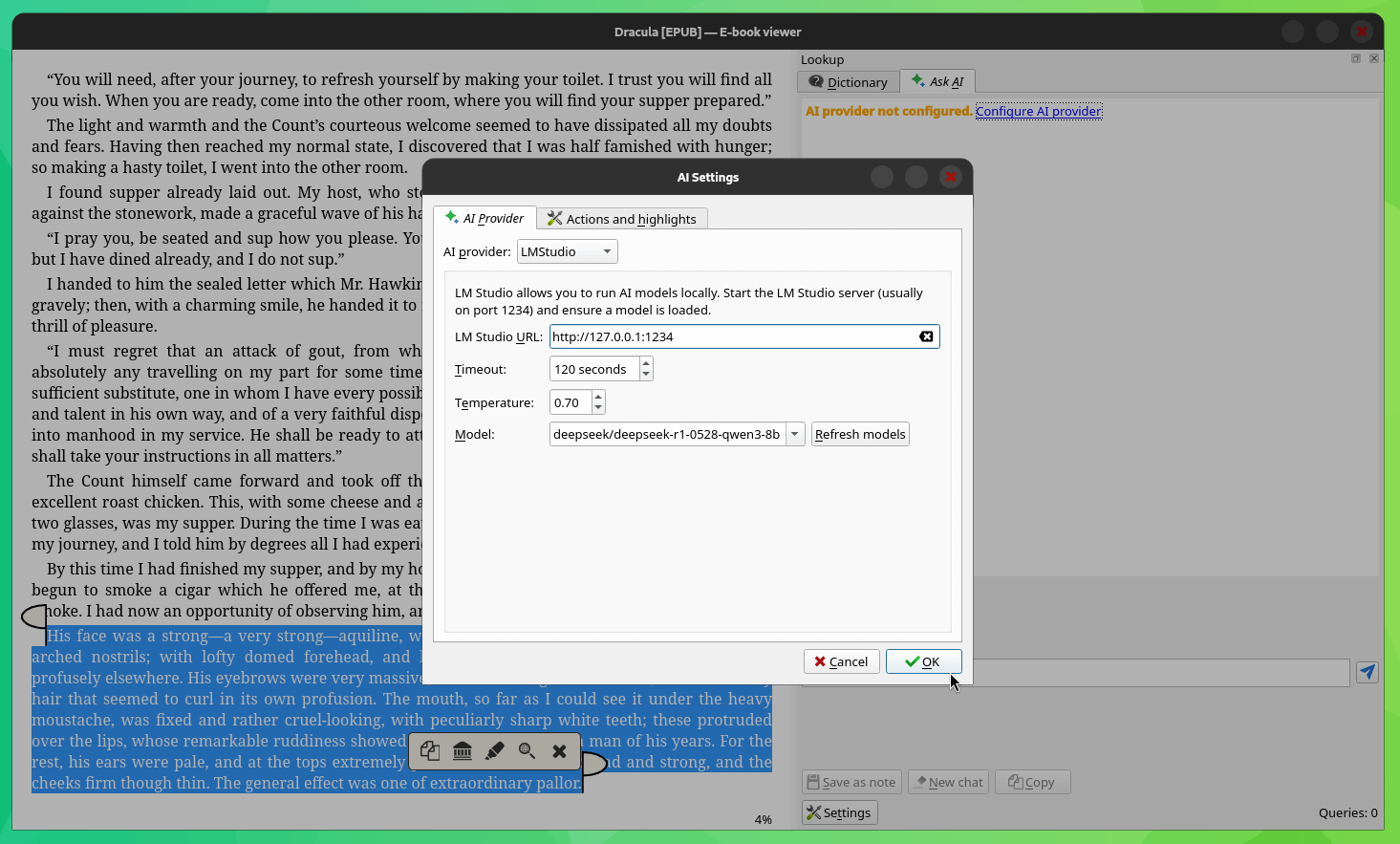Click the Refresh models button
Image resolution: width=1400 pixels, height=844 pixels.
coord(859,434)
